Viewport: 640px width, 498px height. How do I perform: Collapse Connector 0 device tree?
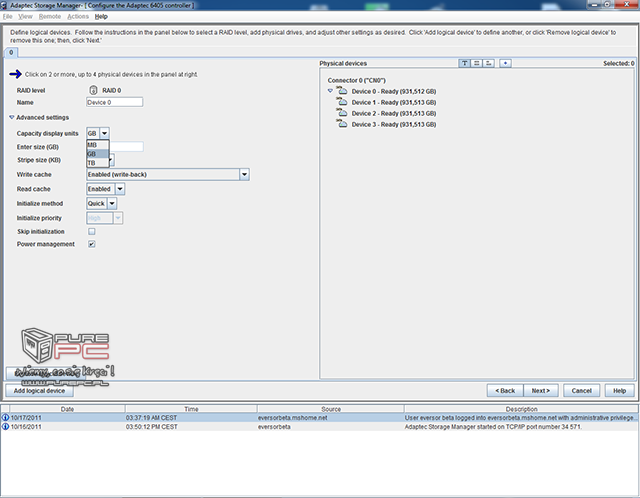pos(330,91)
